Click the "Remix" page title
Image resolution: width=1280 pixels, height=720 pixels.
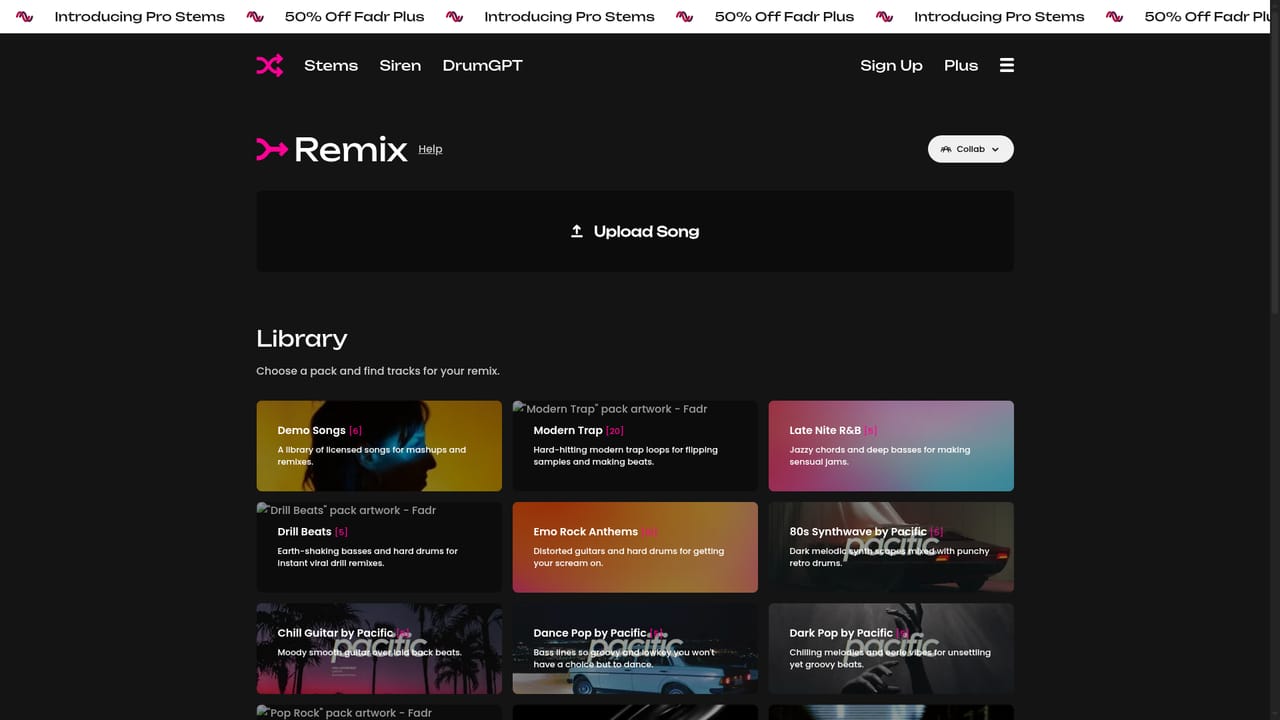click(x=351, y=149)
